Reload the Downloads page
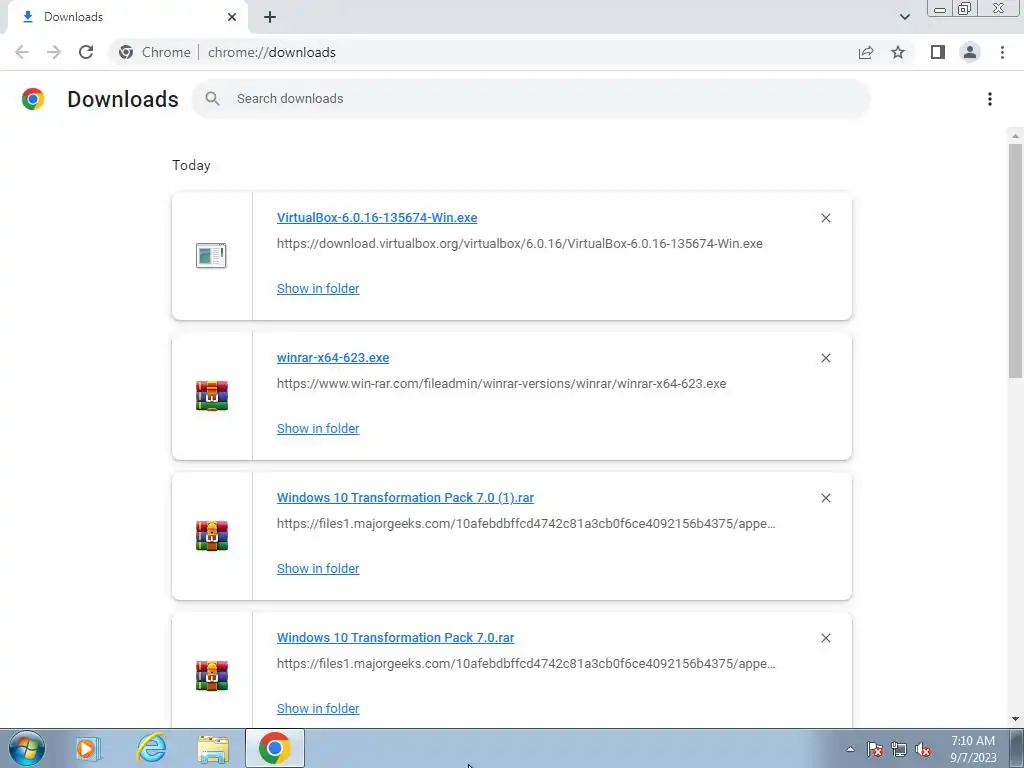The height and width of the screenshot is (768, 1024). [x=86, y=52]
